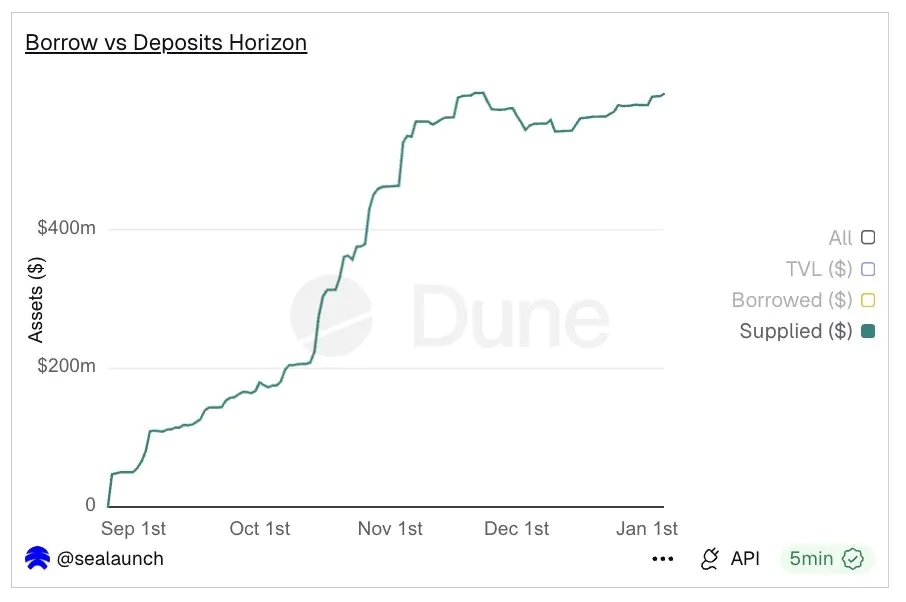Open the Borrow vs Deposits Horizon title link
Viewport: 906px width, 602px height.
(166, 42)
